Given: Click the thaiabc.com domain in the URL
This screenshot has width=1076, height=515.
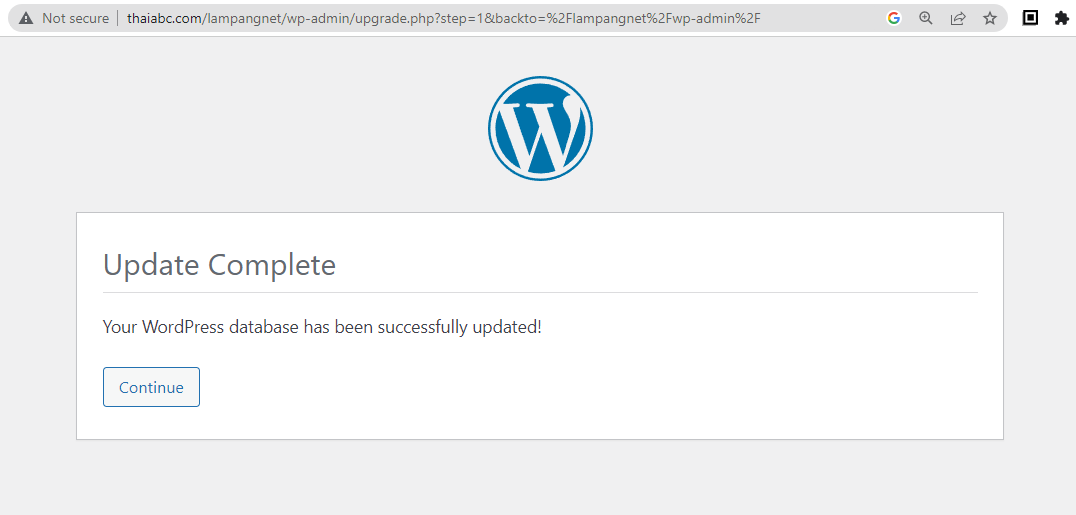Looking at the screenshot, I should coord(164,18).
